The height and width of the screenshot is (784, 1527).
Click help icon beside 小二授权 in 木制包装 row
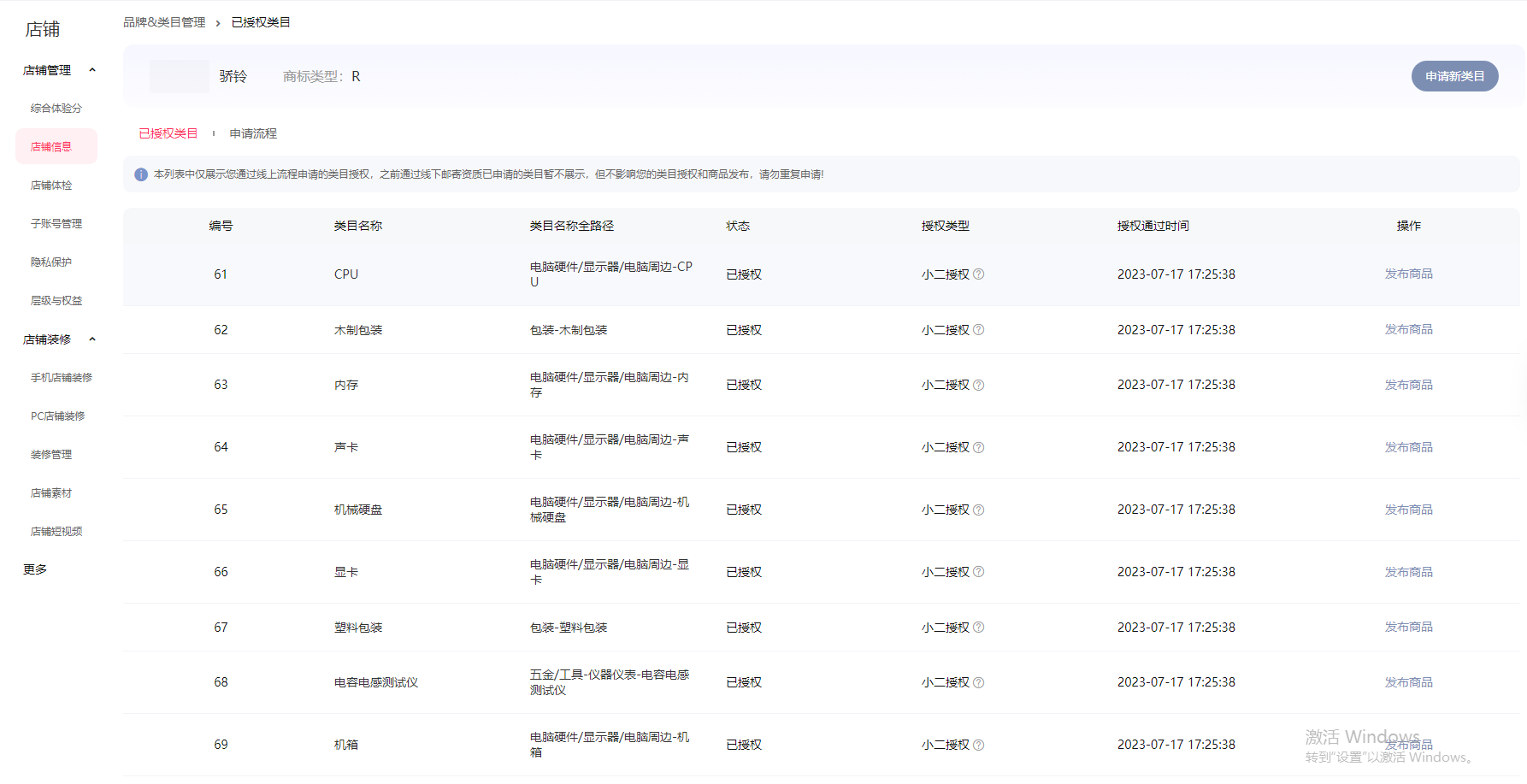(979, 330)
